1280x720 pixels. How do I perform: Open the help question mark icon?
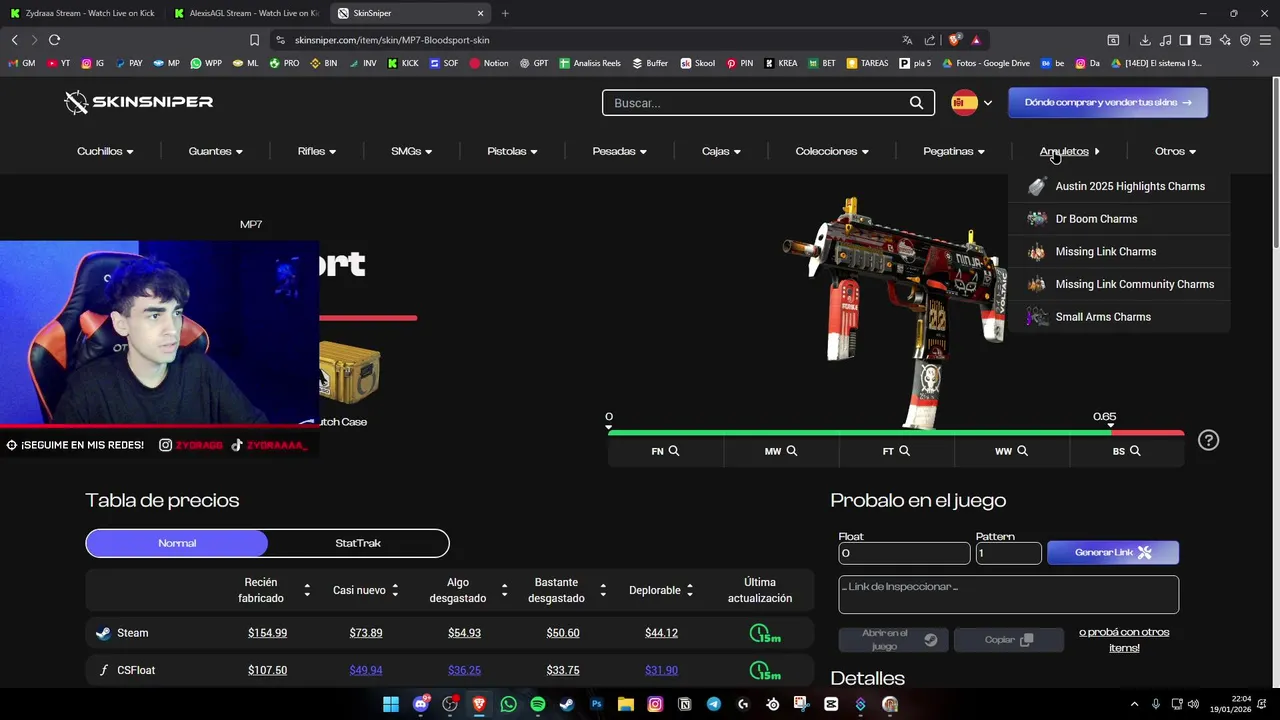(x=1208, y=440)
